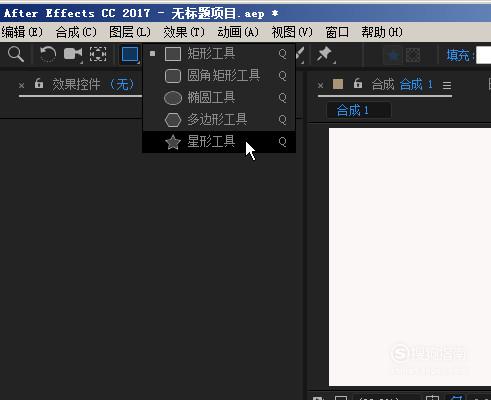The width and height of the screenshot is (491, 400).
Task: Select the 合成 1 breadcrumb tab
Action: point(358,110)
